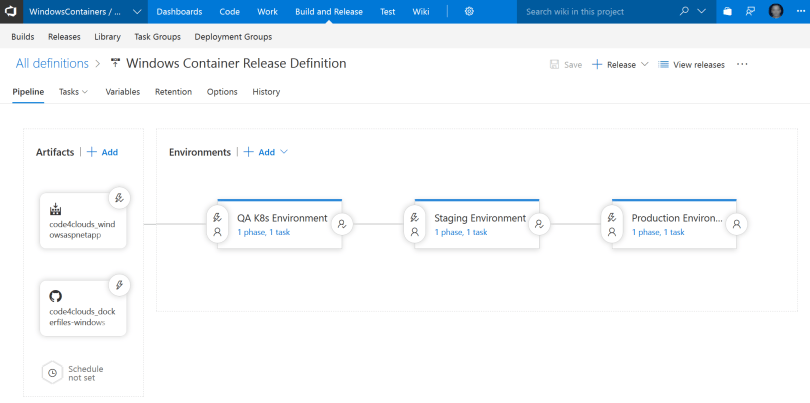The image size is (810, 403).
Task: Go to the Library page
Action: (107, 37)
